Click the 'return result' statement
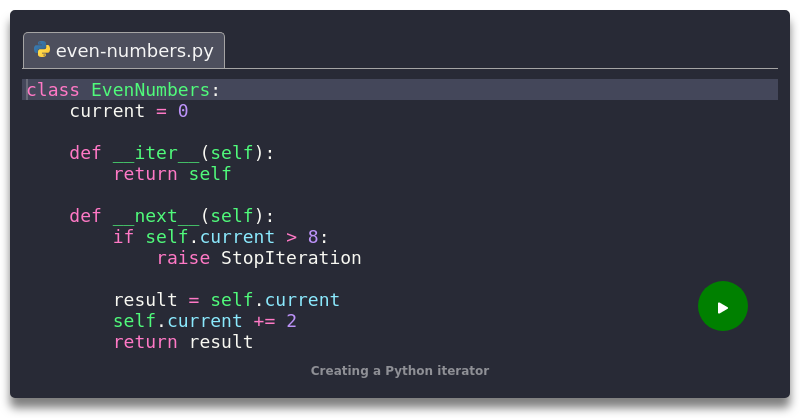This screenshot has height=418, width=800. coord(183,342)
